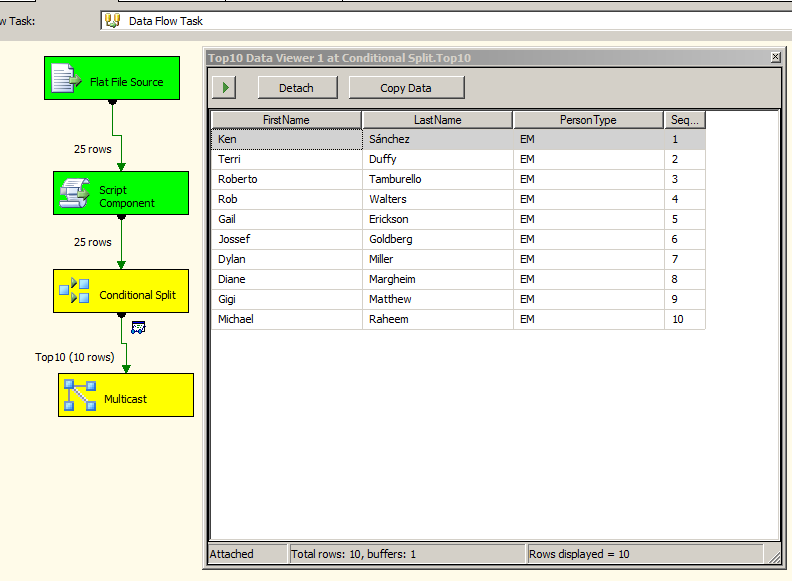Select the Dylan cell
Image resolution: width=792 pixels, height=581 pixels.
tap(286, 259)
